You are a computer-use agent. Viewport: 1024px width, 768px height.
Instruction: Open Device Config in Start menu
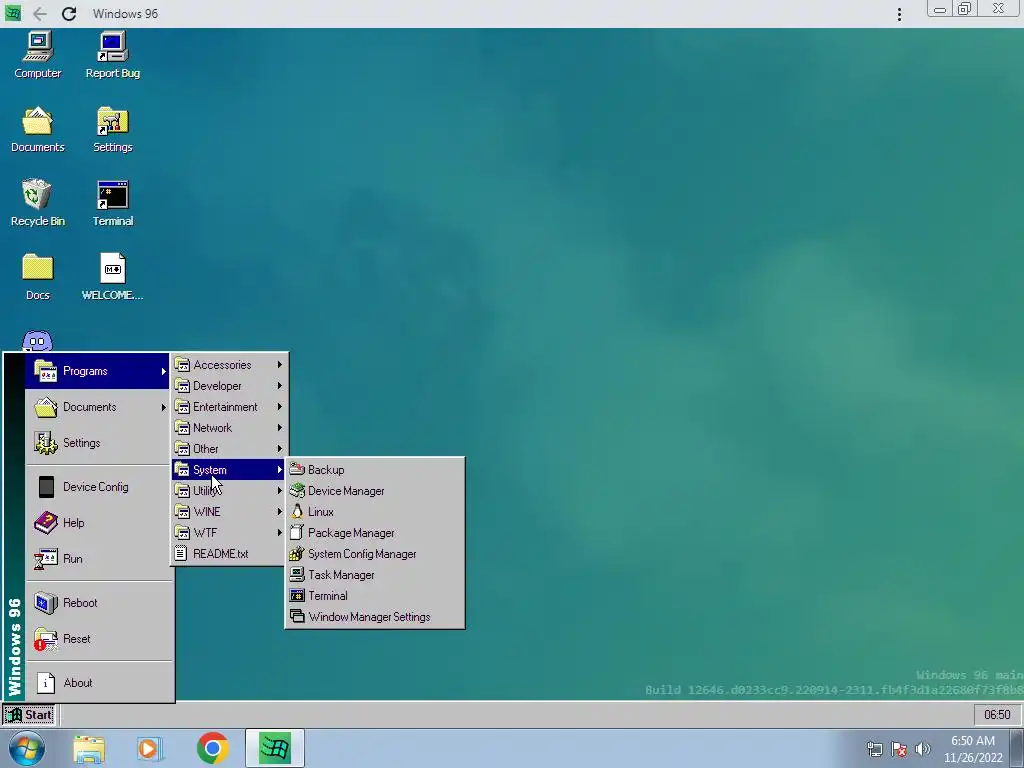point(99,487)
